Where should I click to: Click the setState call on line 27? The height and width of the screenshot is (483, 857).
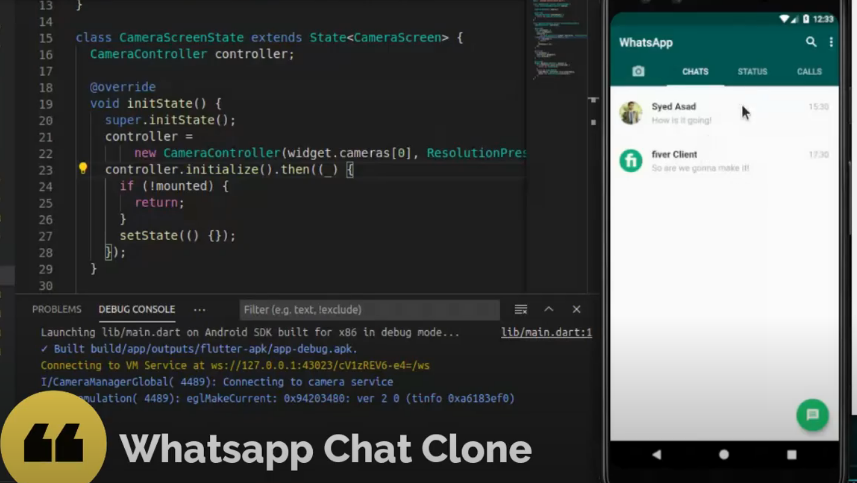coord(178,235)
